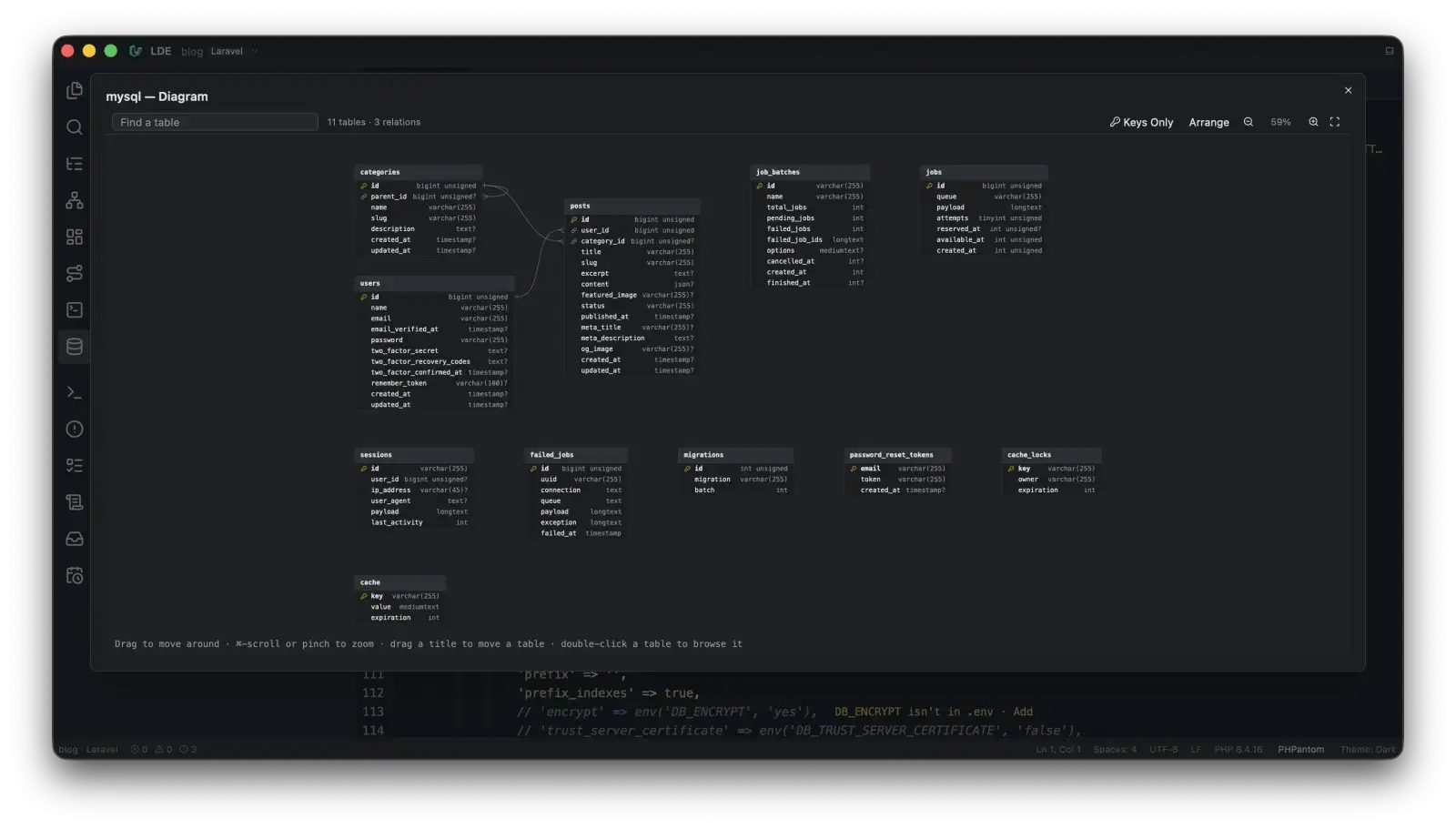Open the inbox tray icon in the sidebar
This screenshot has width=1456, height=829.
click(x=75, y=539)
